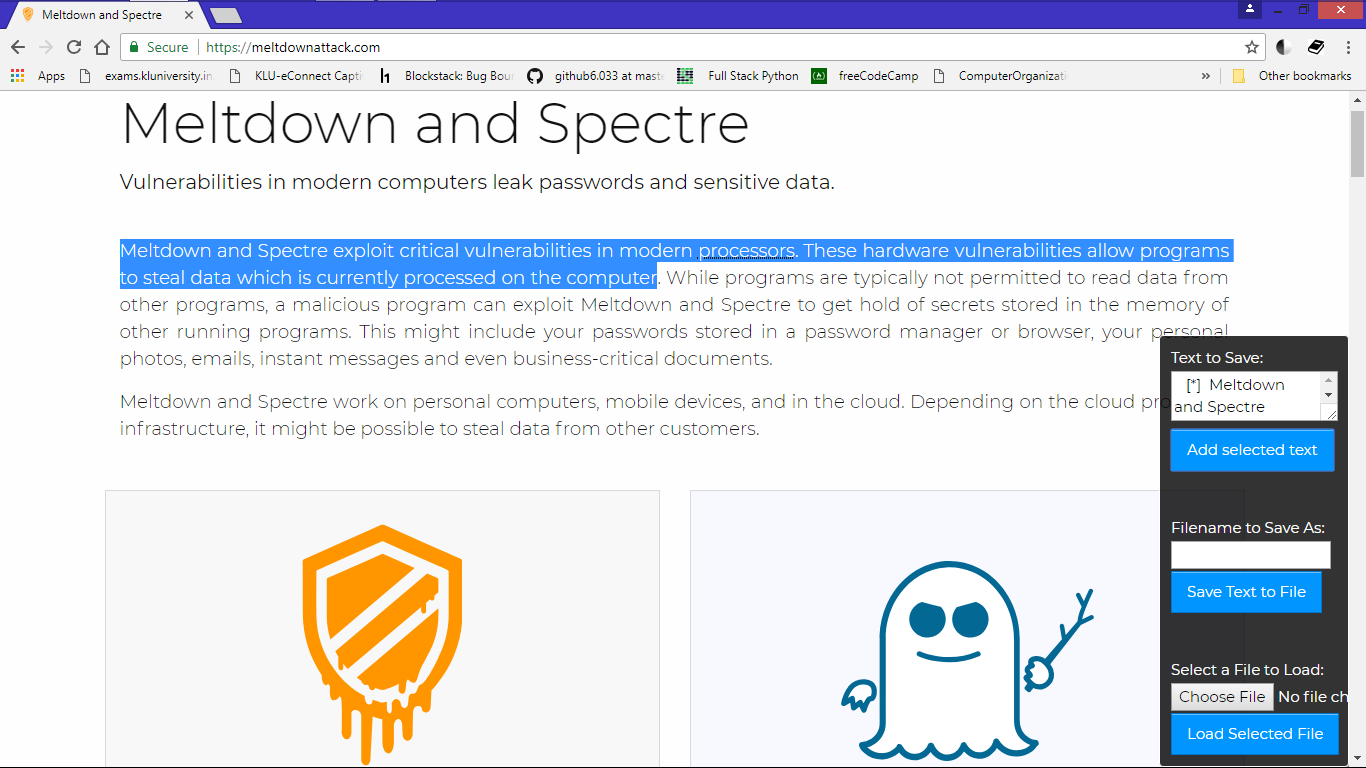1366x768 pixels.
Task: Click Add selected text button
Action: [1252, 450]
